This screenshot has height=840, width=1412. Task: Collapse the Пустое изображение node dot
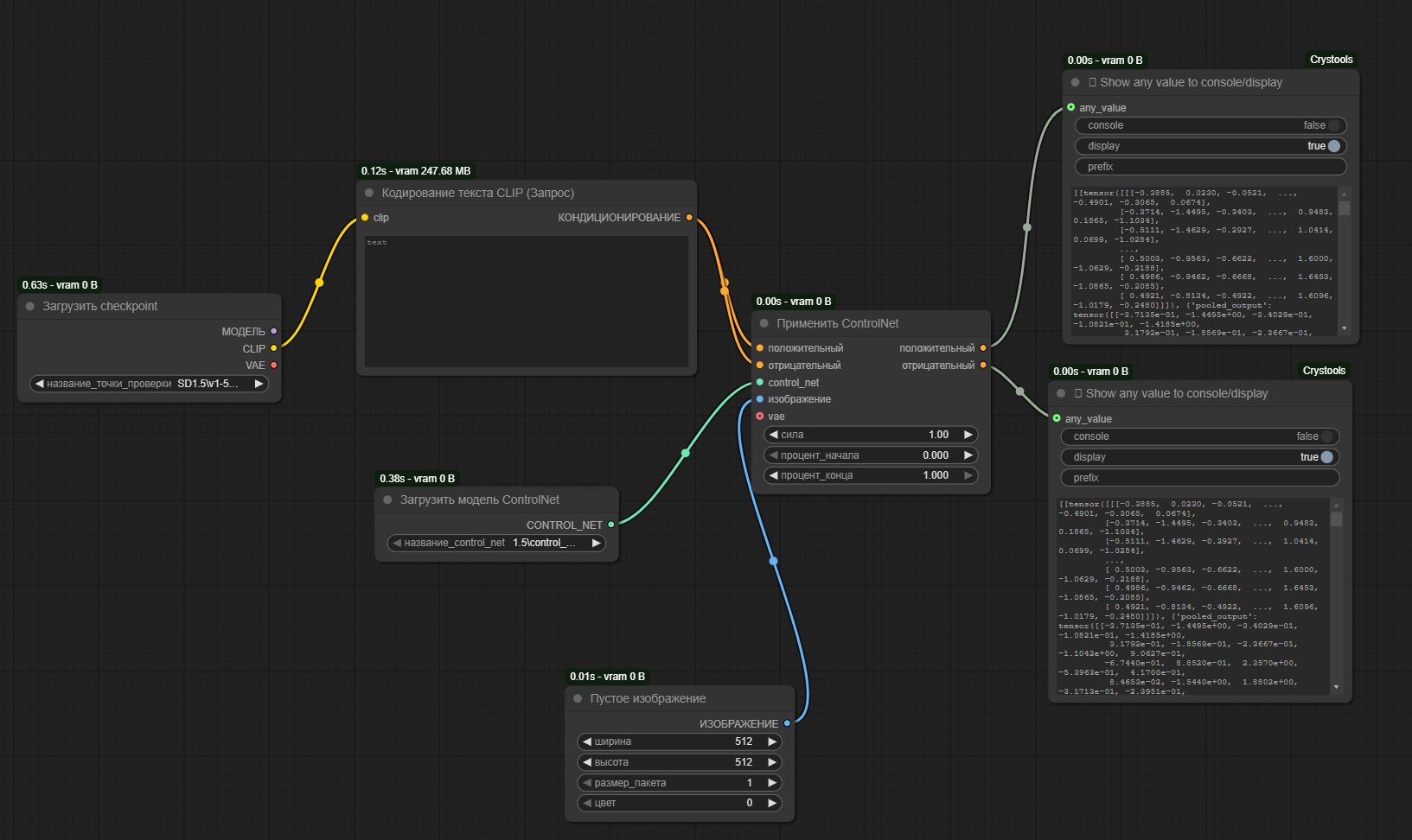(x=578, y=698)
